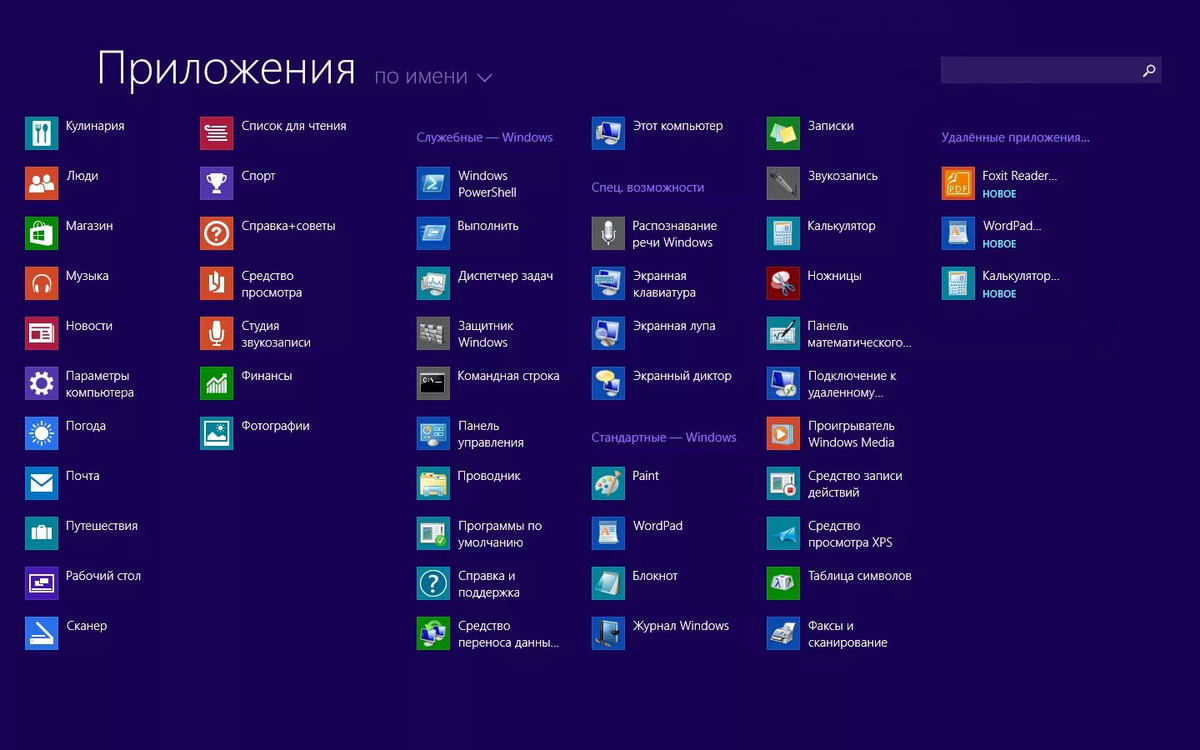
Task: Expand the 'по имени' sort dropdown
Action: point(421,77)
